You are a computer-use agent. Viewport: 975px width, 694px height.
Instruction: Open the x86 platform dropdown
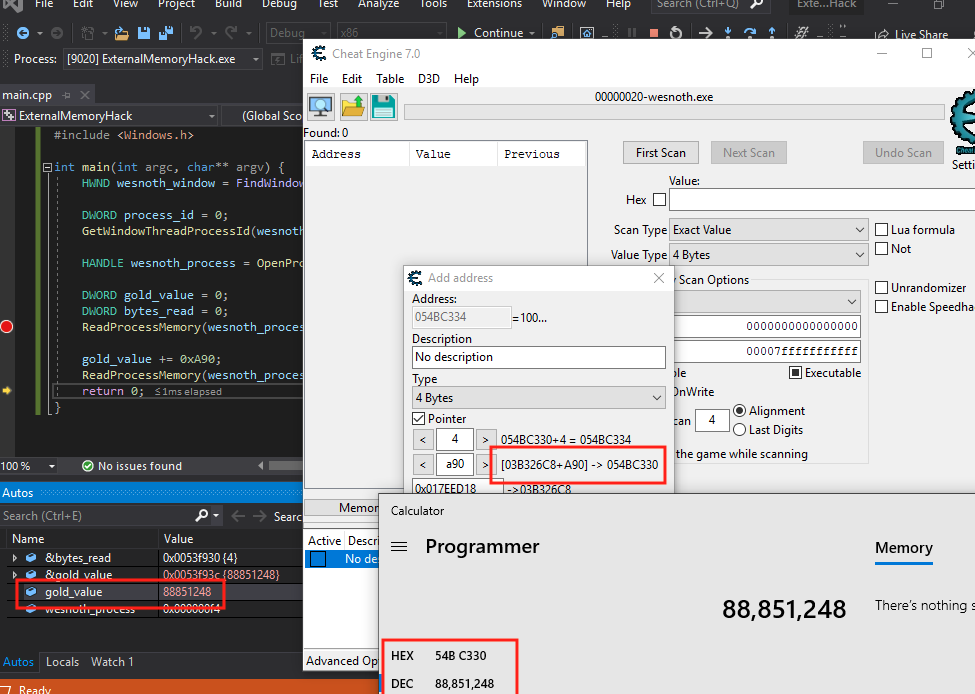392,33
